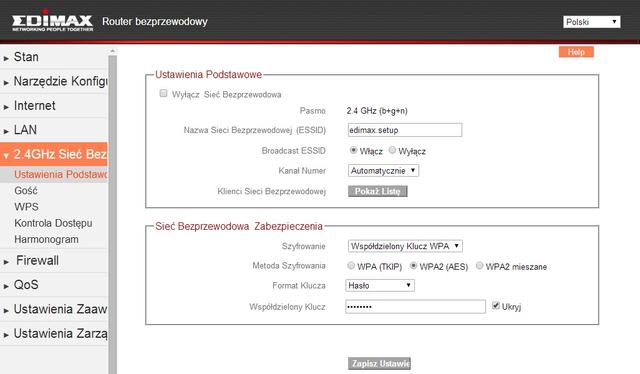Click the Pokaż Listę button
The width and height of the screenshot is (640, 374).
(378, 191)
